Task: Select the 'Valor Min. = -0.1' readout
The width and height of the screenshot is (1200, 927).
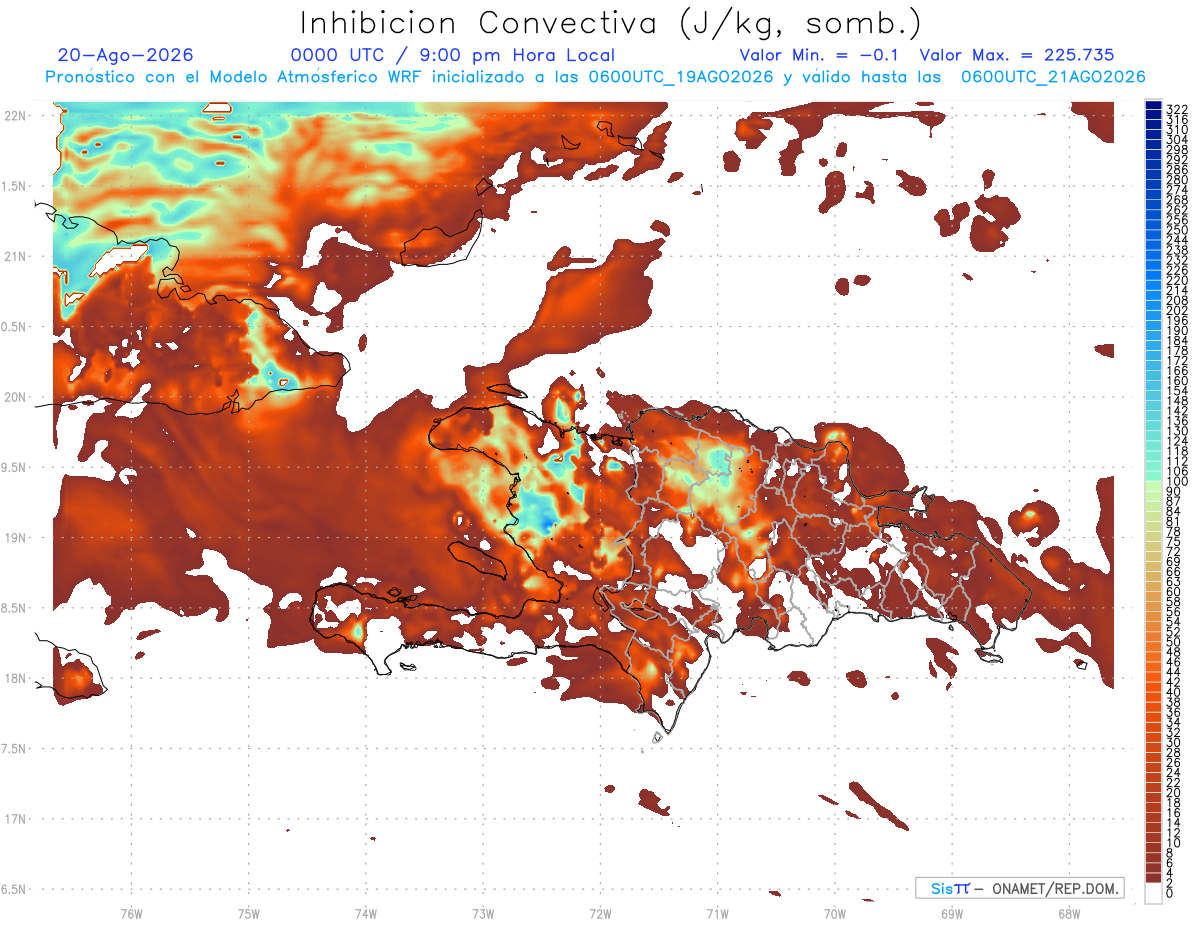Action: [x=820, y=55]
